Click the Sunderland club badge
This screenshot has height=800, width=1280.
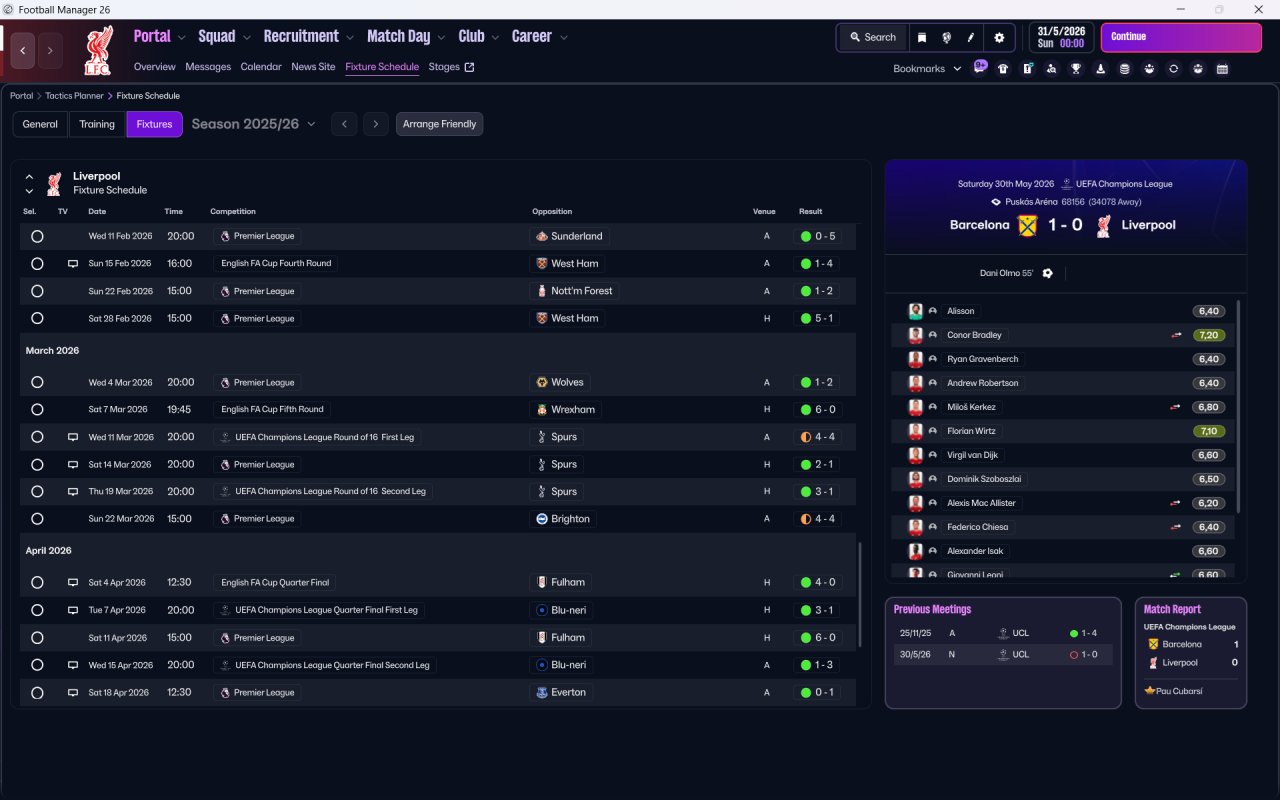(542, 237)
